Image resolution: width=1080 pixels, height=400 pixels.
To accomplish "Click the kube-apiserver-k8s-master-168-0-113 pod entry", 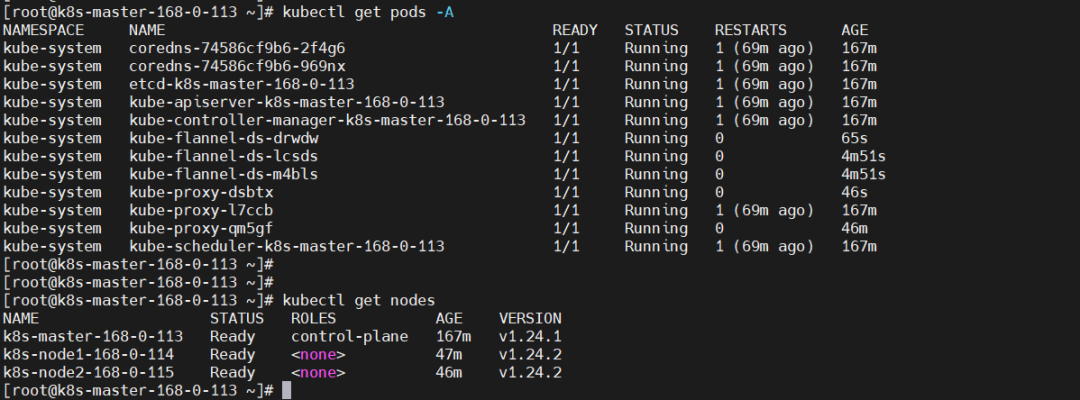I will 287,102.
